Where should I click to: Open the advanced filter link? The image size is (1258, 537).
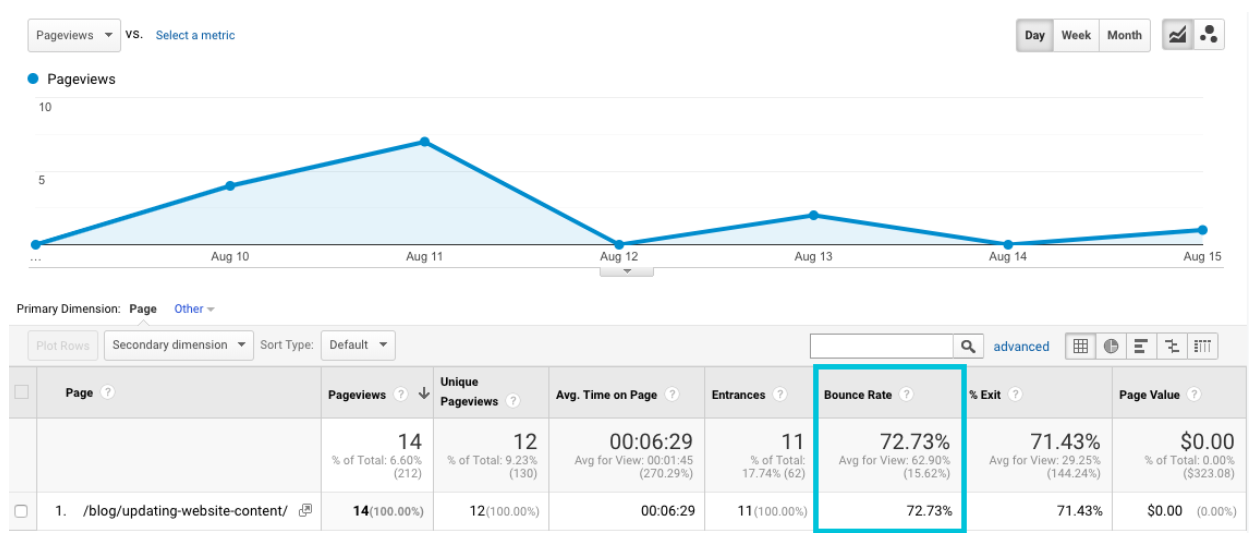1021,347
